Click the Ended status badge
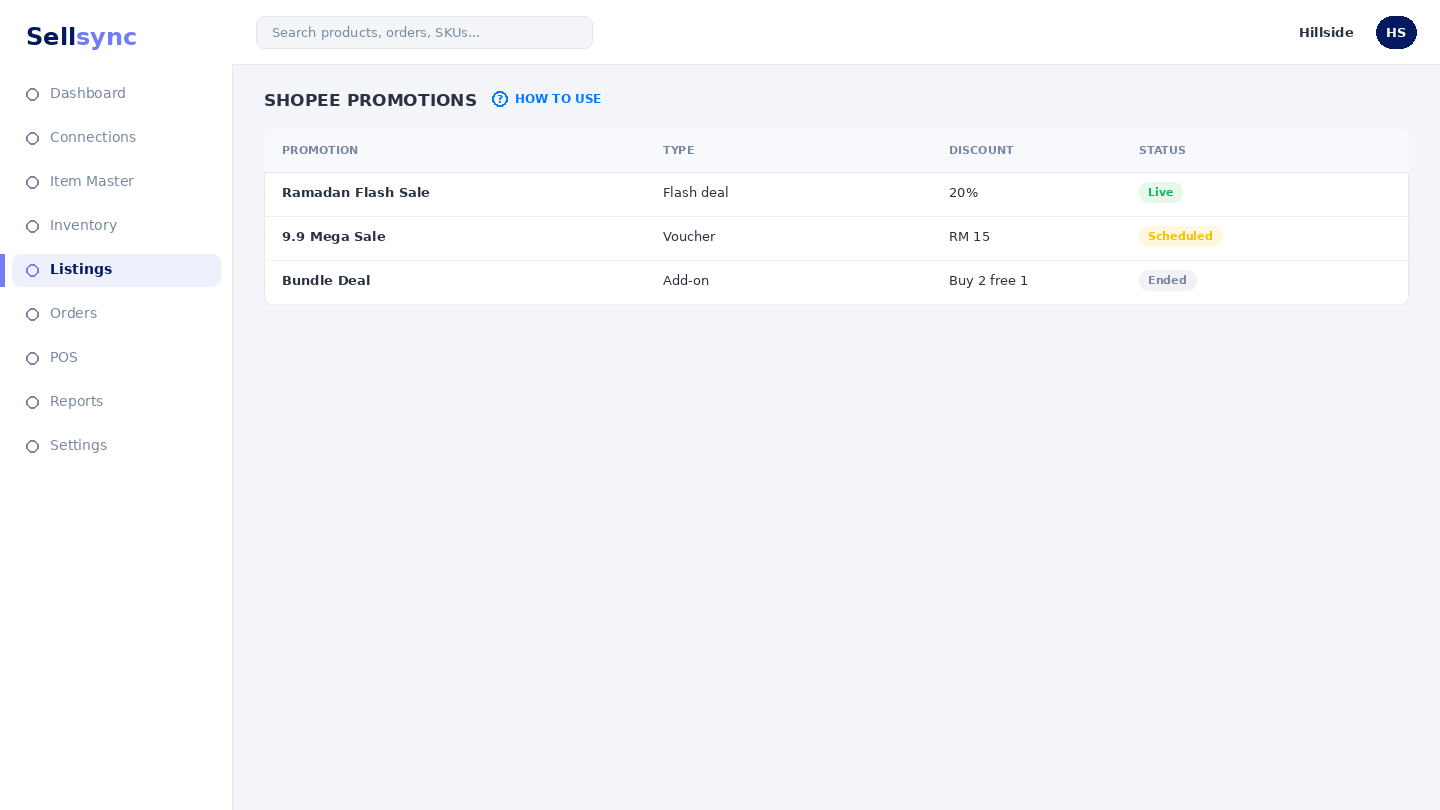Image resolution: width=1440 pixels, height=810 pixels. point(1167,280)
